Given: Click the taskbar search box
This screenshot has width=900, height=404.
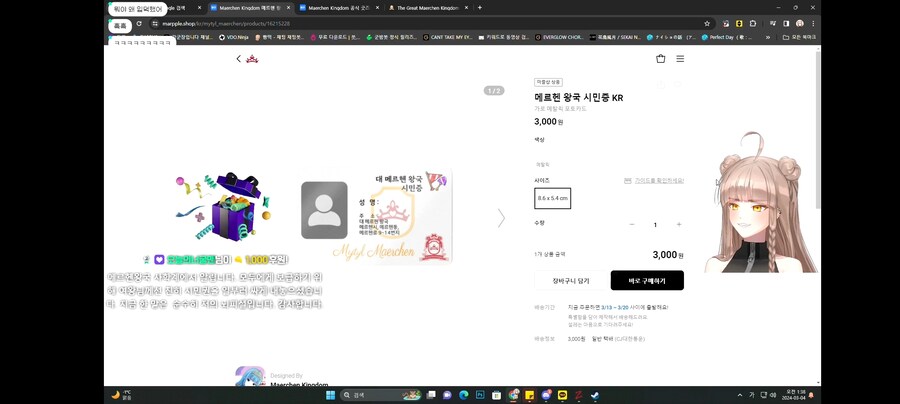Looking at the screenshot, I should click(381, 395).
